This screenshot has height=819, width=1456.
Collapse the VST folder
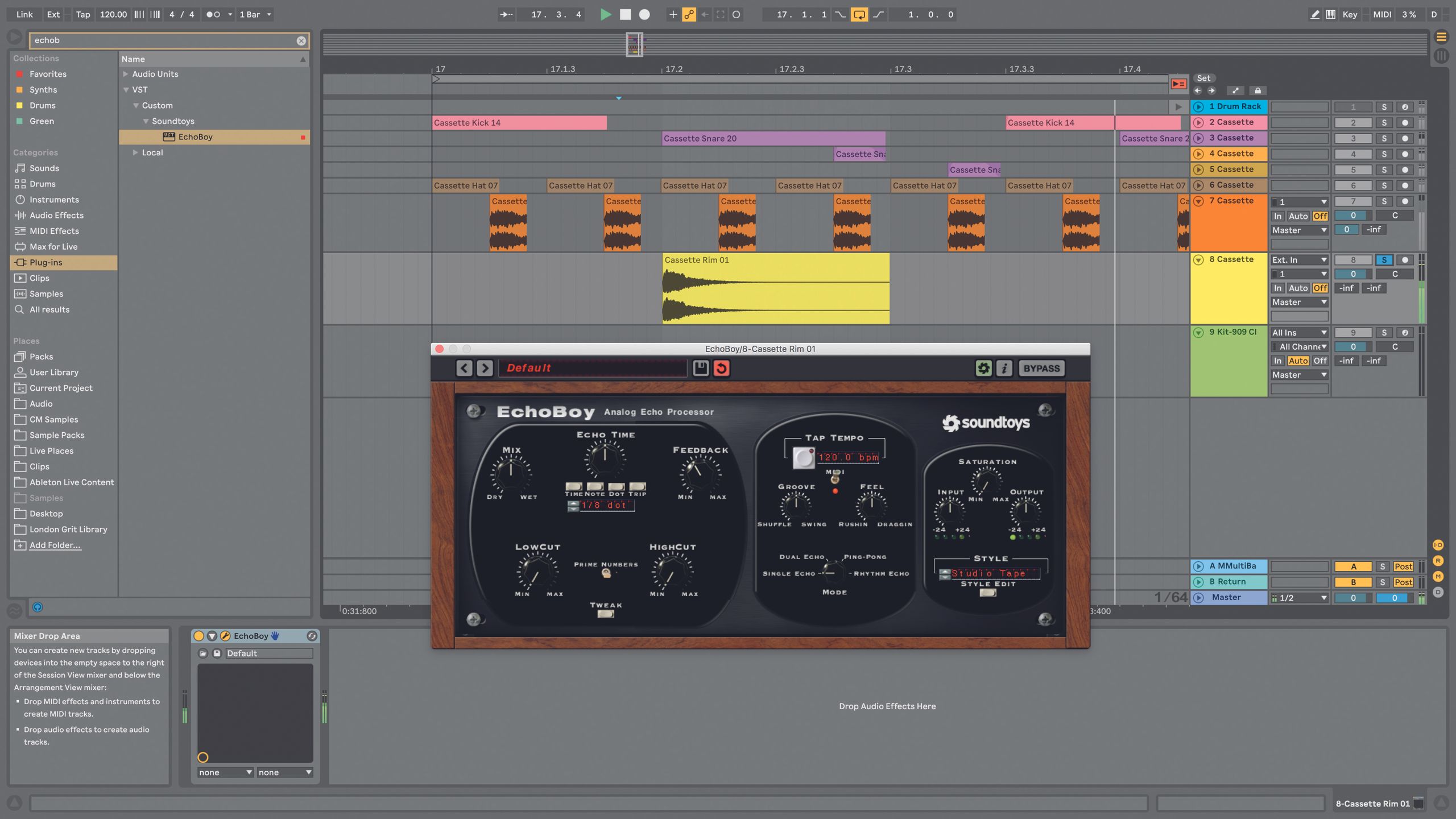[x=126, y=90]
